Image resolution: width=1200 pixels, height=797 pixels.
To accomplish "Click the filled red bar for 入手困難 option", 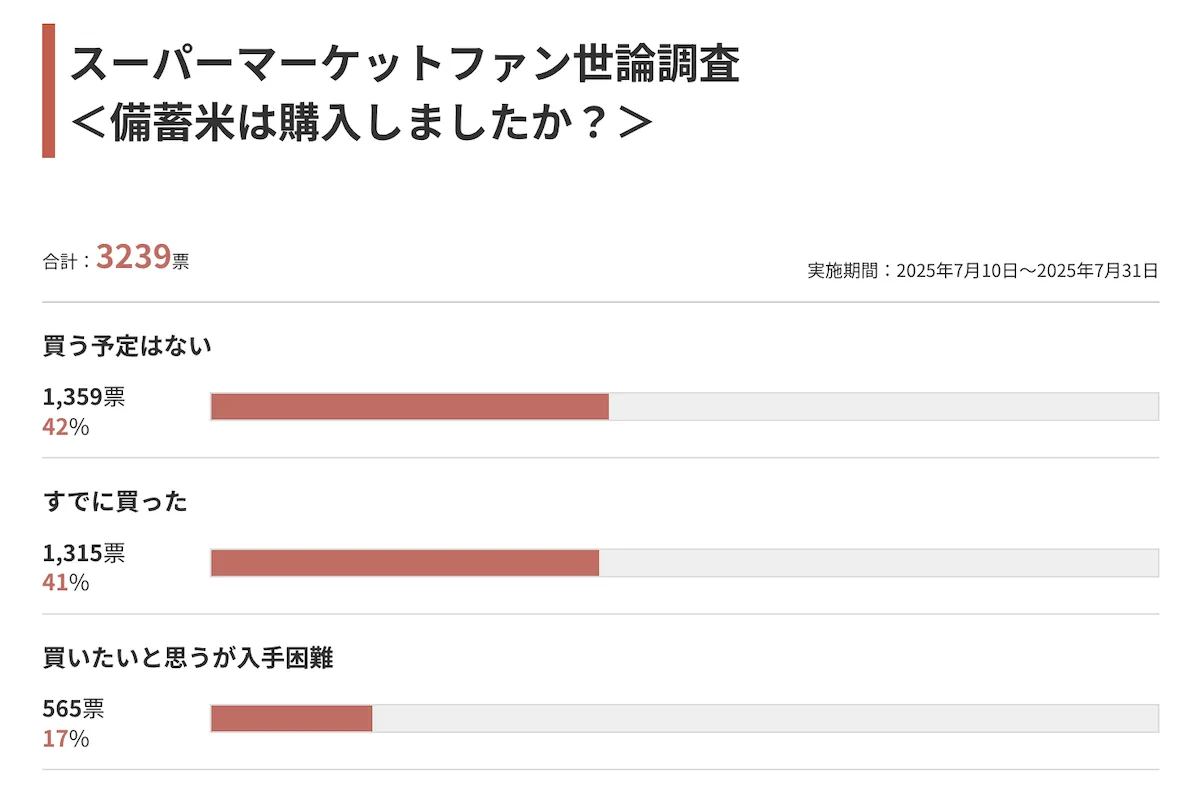I will pyautogui.click(x=291, y=719).
